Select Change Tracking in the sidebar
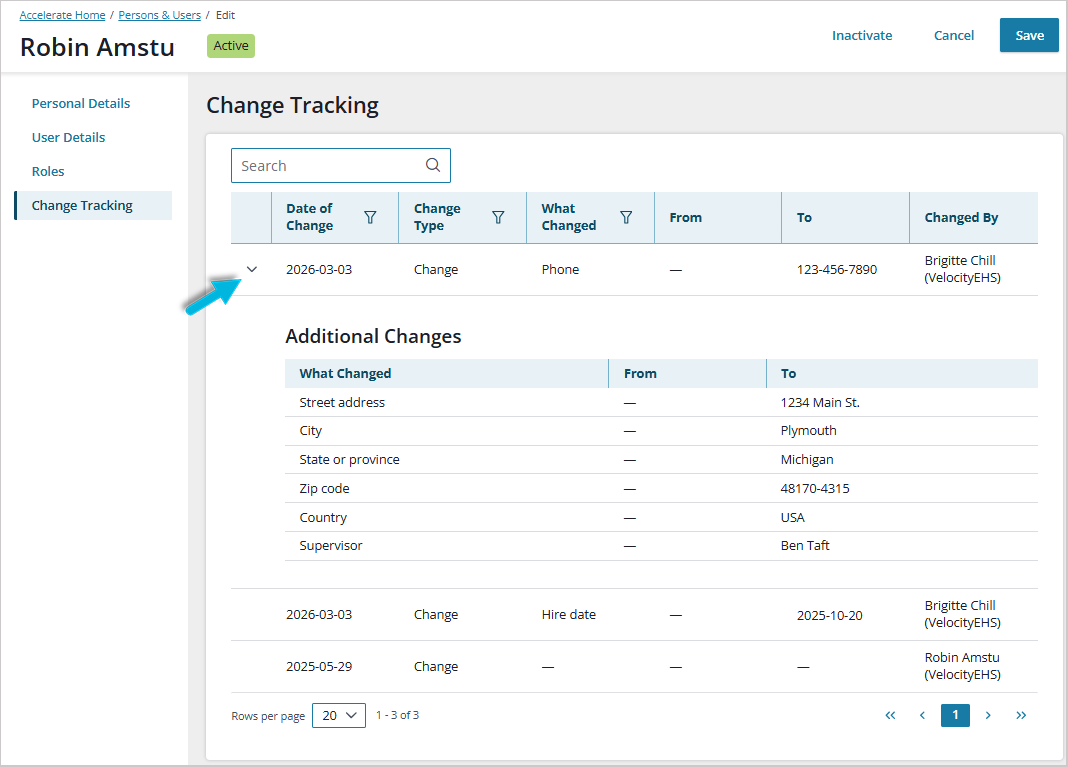Image resolution: width=1068 pixels, height=767 pixels. [82, 205]
